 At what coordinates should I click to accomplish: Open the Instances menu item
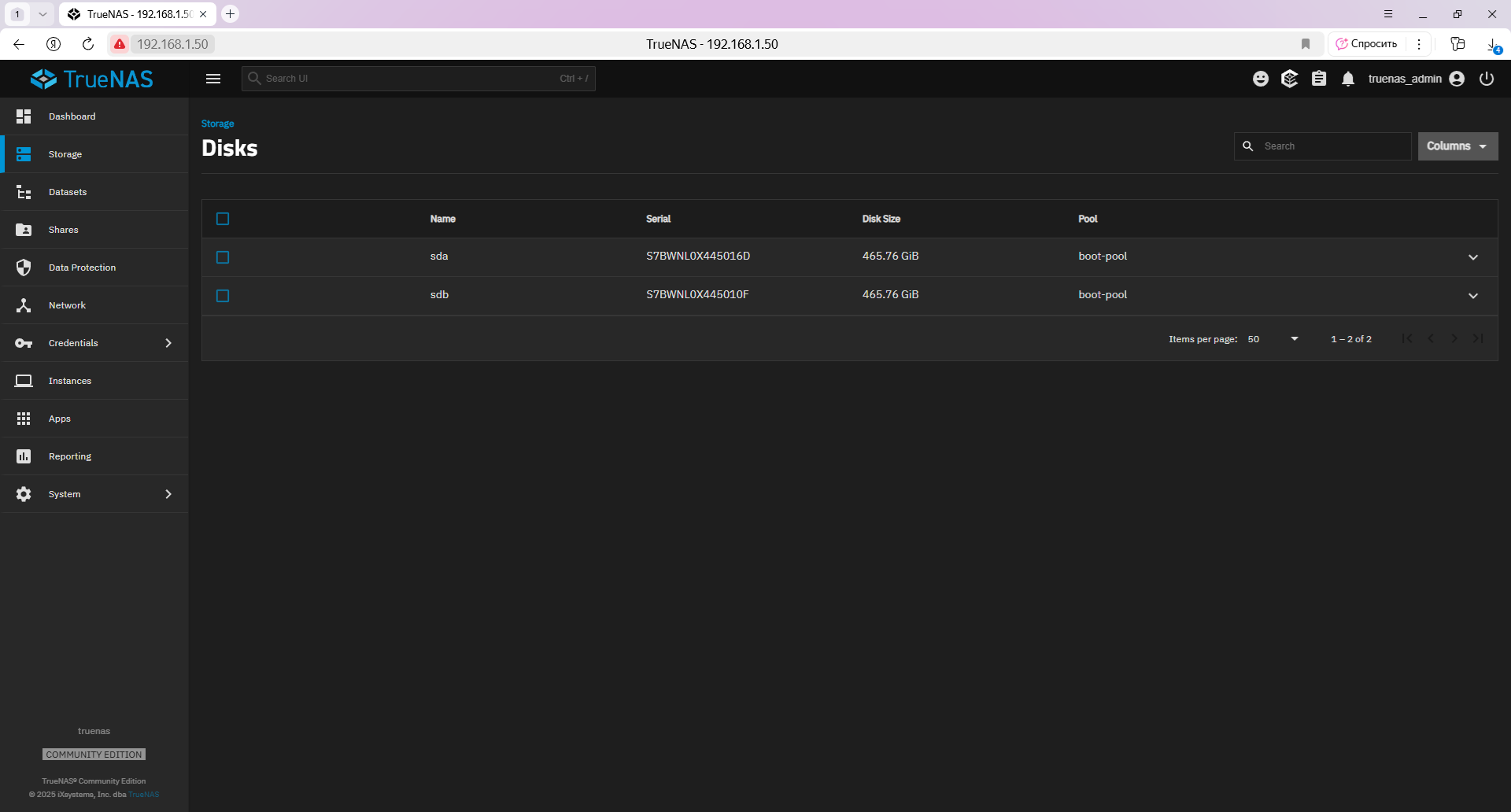[94, 381]
